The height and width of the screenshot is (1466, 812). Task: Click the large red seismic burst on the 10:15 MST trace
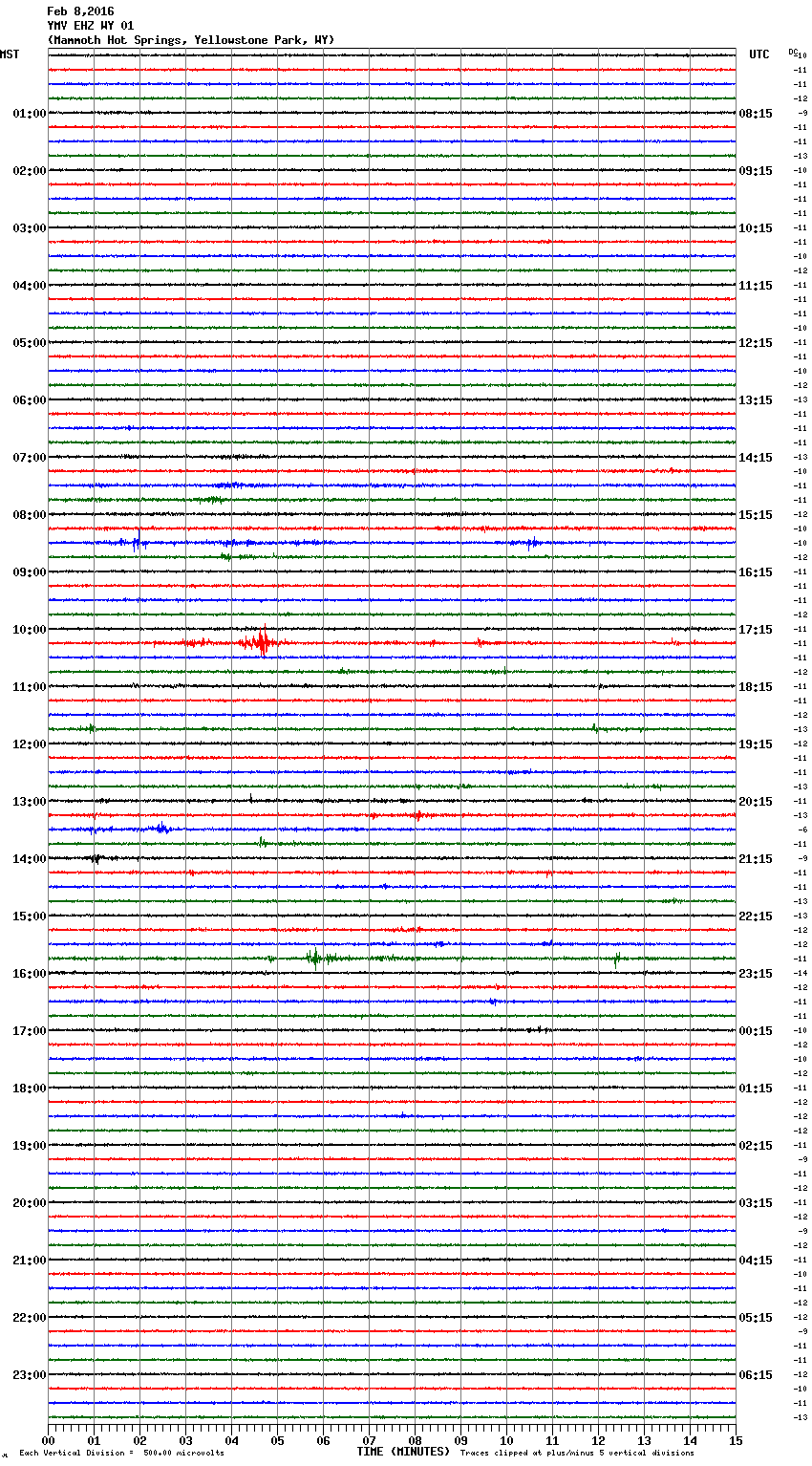coord(259,642)
